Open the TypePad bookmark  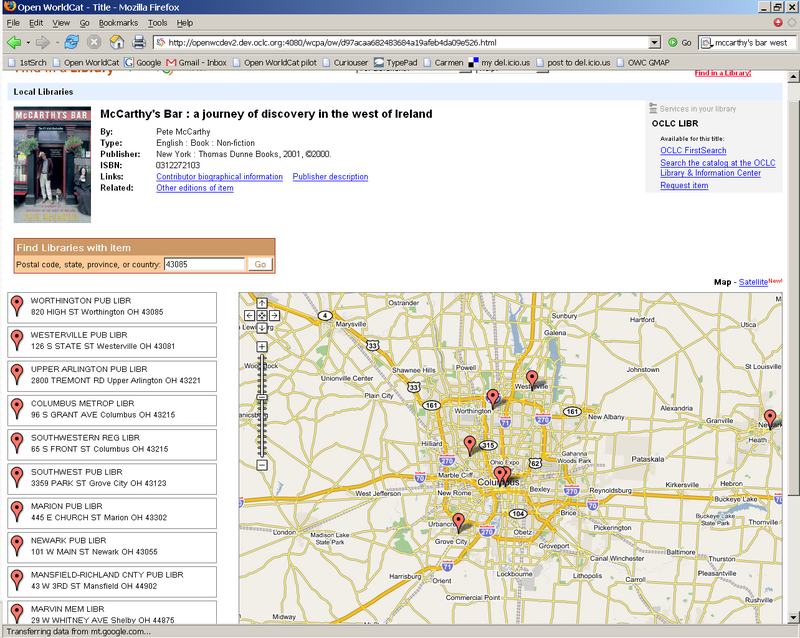click(x=395, y=62)
